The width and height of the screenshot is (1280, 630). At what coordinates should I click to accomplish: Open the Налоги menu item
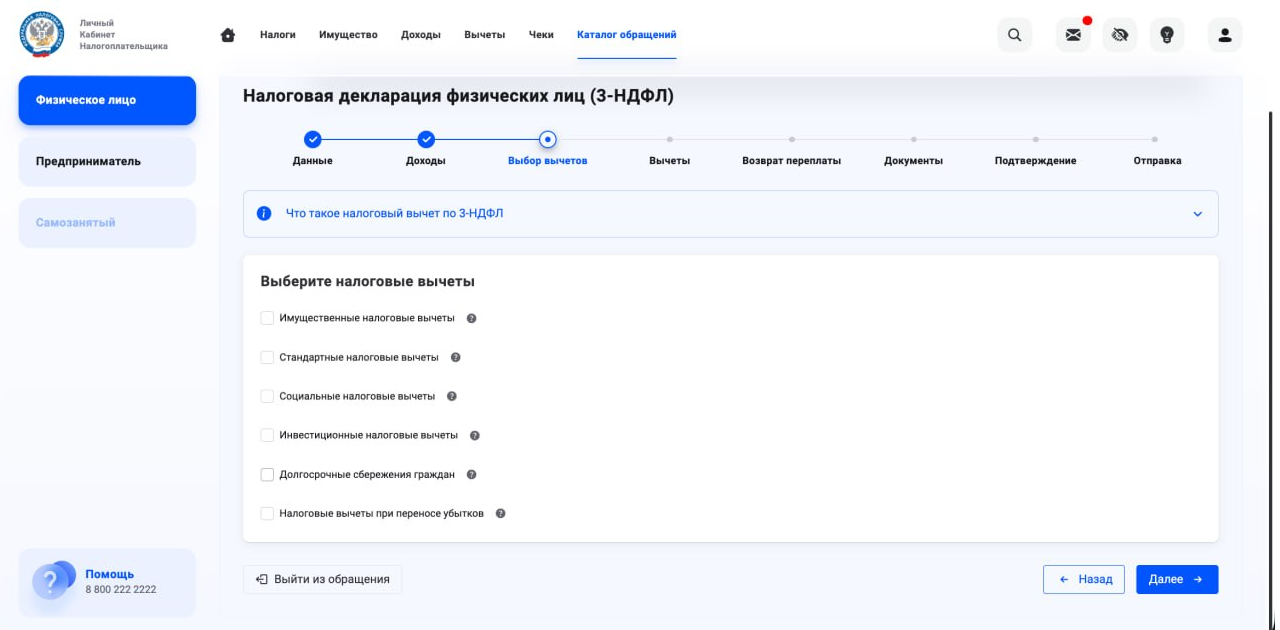click(x=277, y=35)
